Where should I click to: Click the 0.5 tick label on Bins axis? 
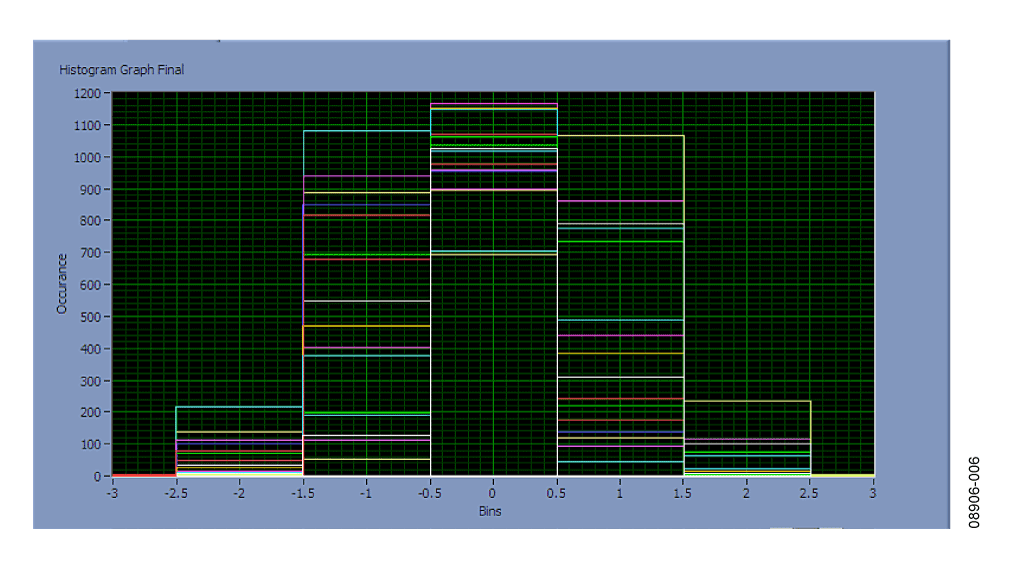tap(556, 493)
